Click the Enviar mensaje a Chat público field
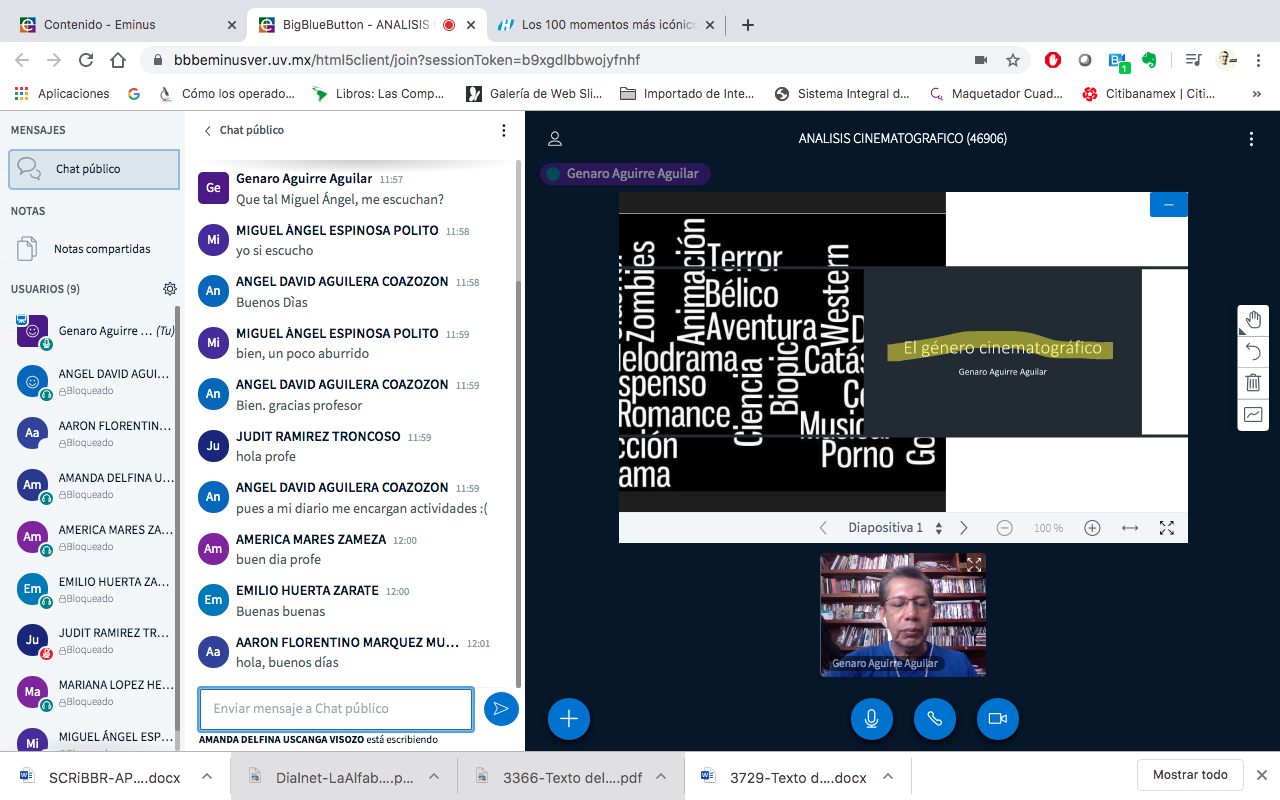The image size is (1280, 800). [x=335, y=709]
